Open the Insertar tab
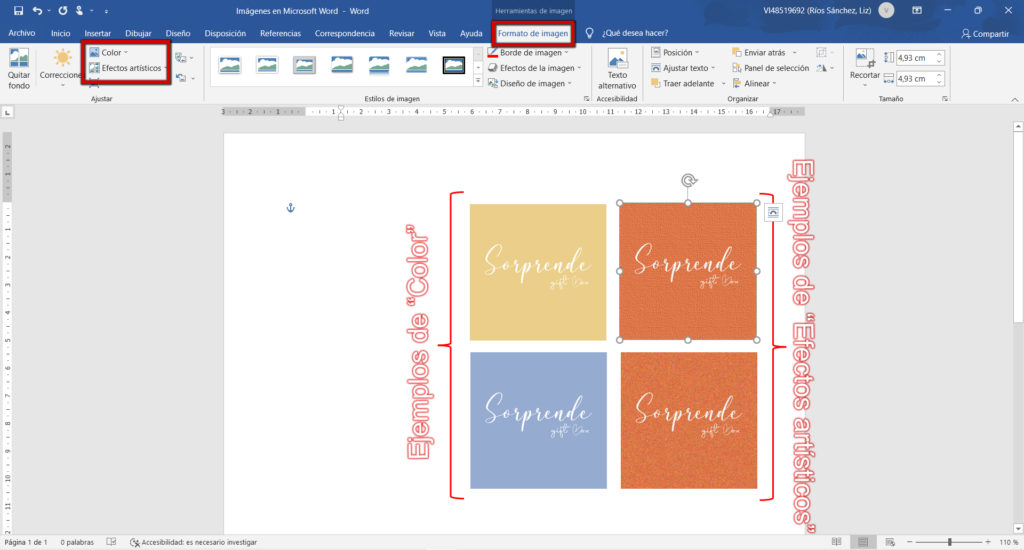 click(x=98, y=33)
